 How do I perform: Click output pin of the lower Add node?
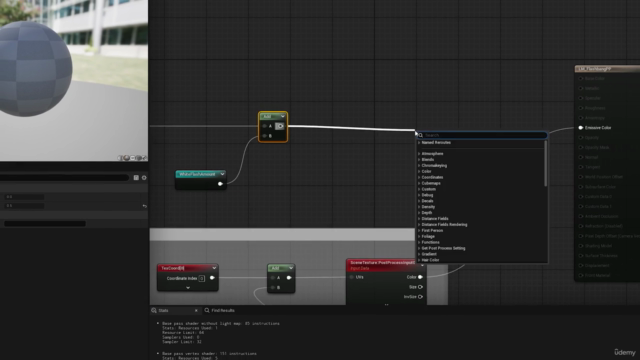pos(289,278)
